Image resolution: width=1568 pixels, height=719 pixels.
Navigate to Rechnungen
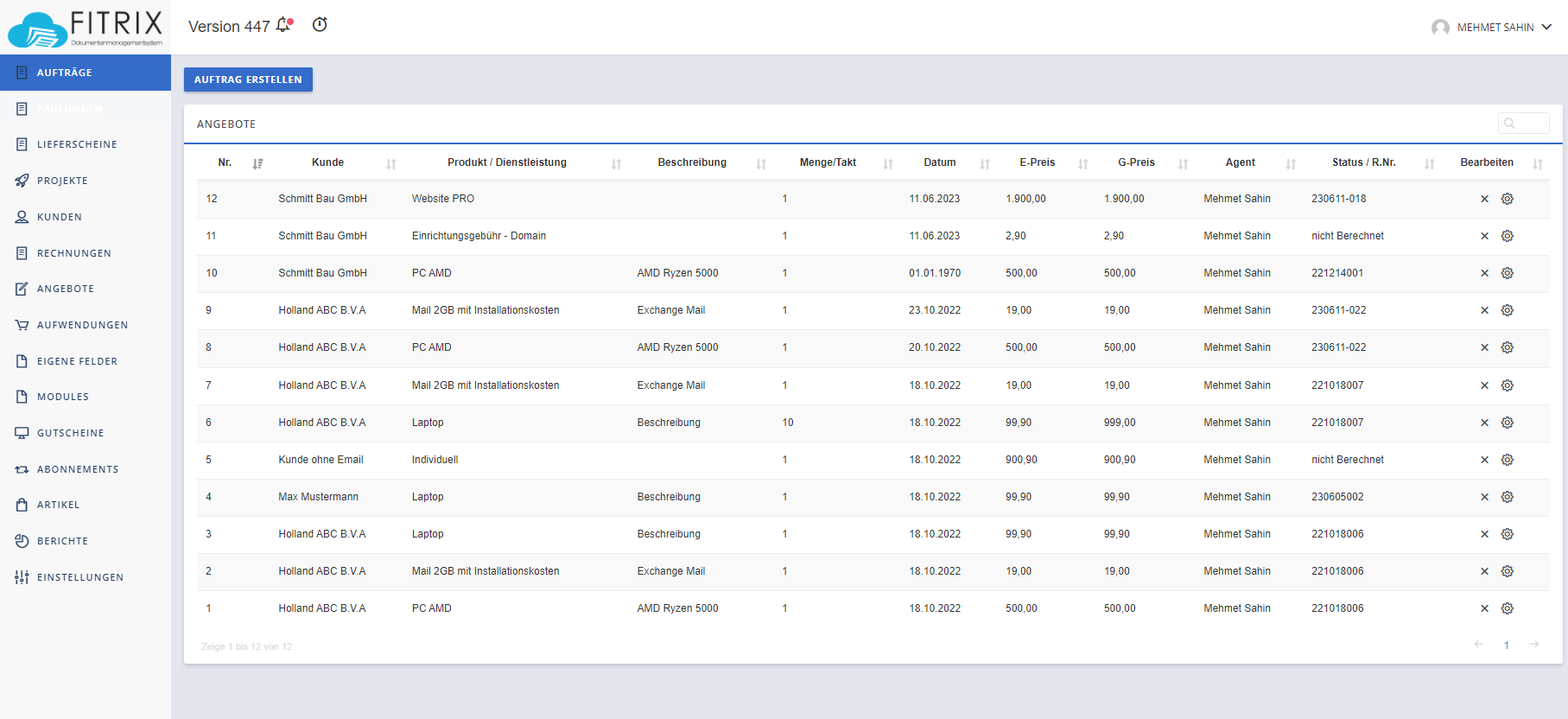[86, 253]
